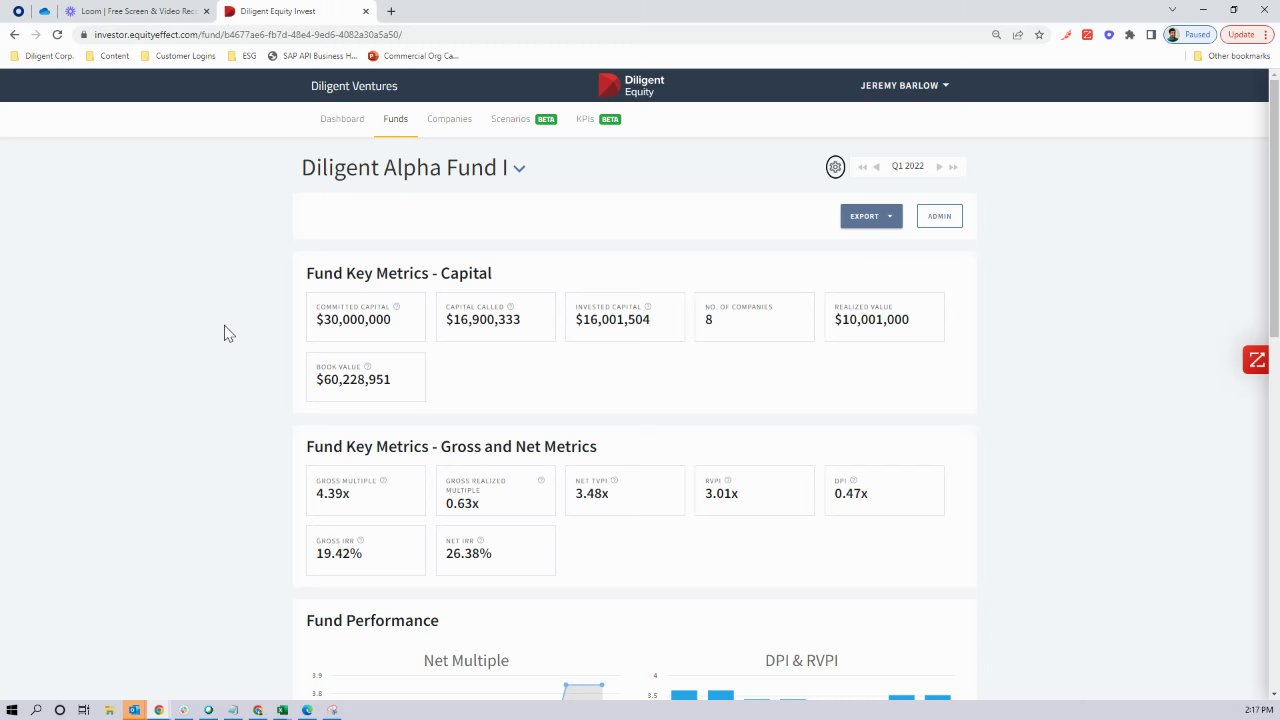Show info tooltip for DPI

[x=853, y=481]
